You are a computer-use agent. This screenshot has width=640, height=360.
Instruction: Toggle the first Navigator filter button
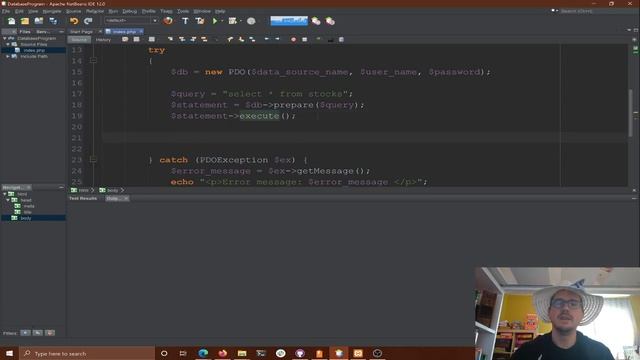coord(25,333)
